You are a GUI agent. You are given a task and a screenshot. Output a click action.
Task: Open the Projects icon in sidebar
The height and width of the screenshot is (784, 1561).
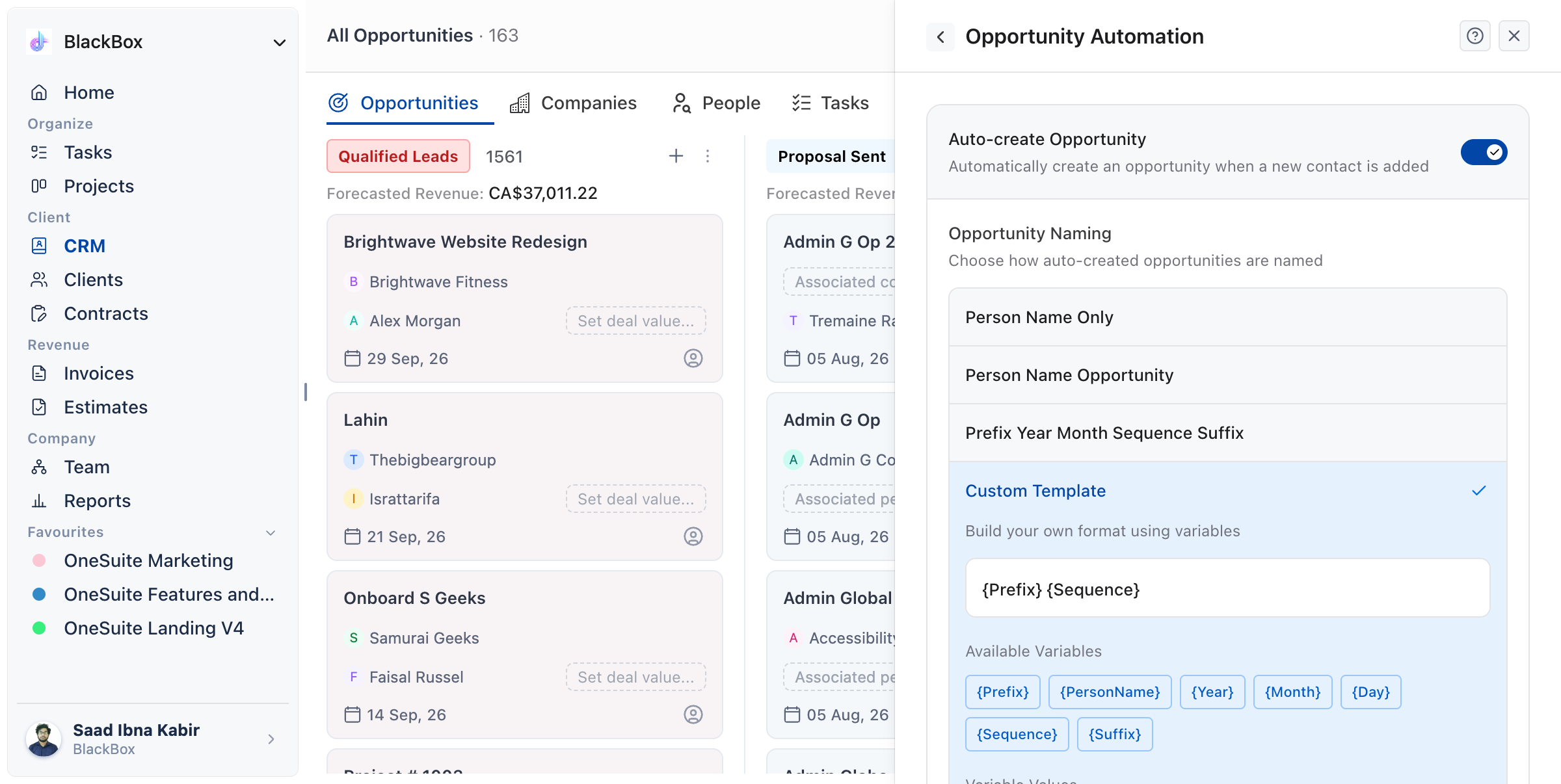[x=39, y=186]
